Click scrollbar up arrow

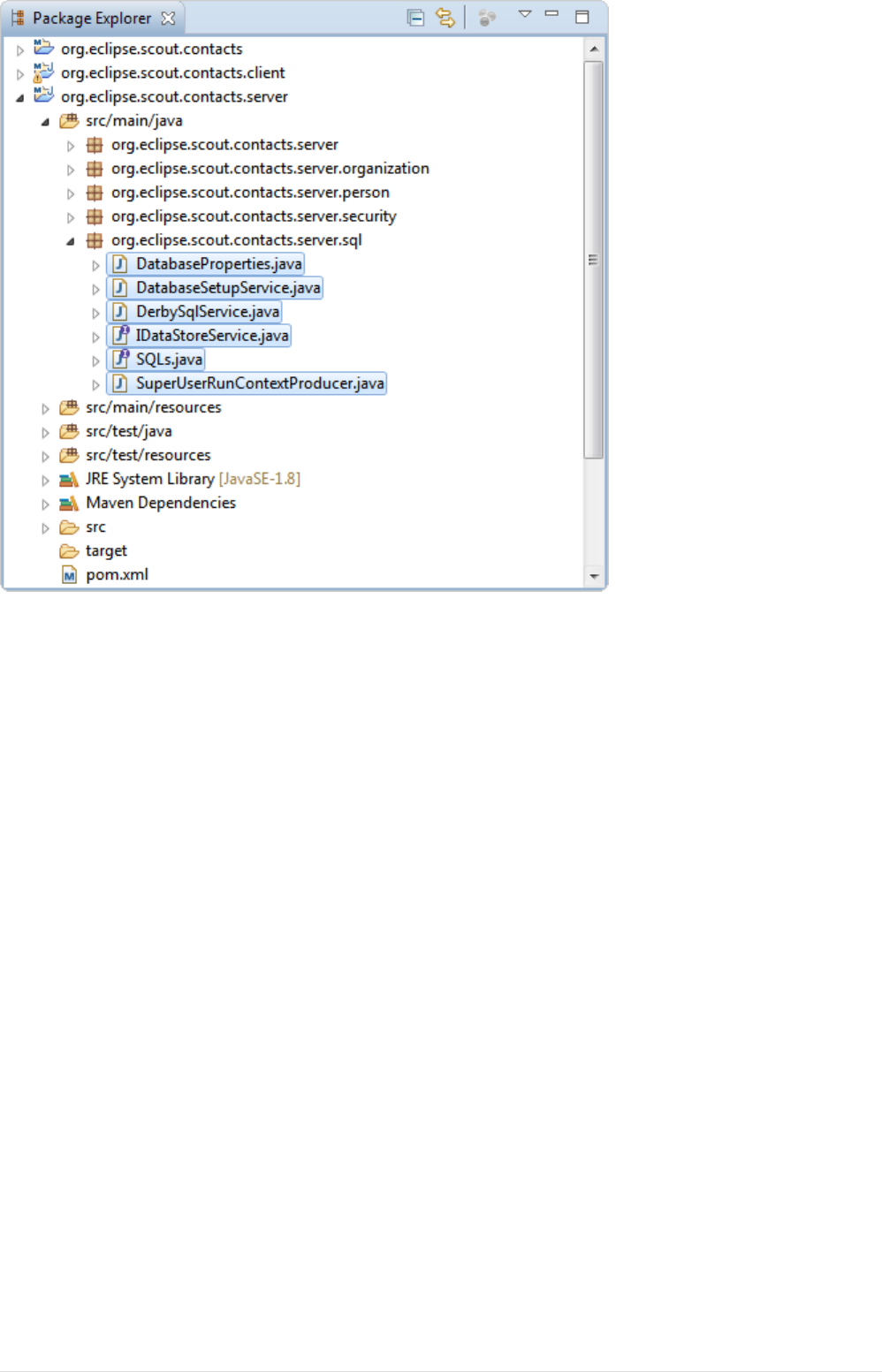594,49
